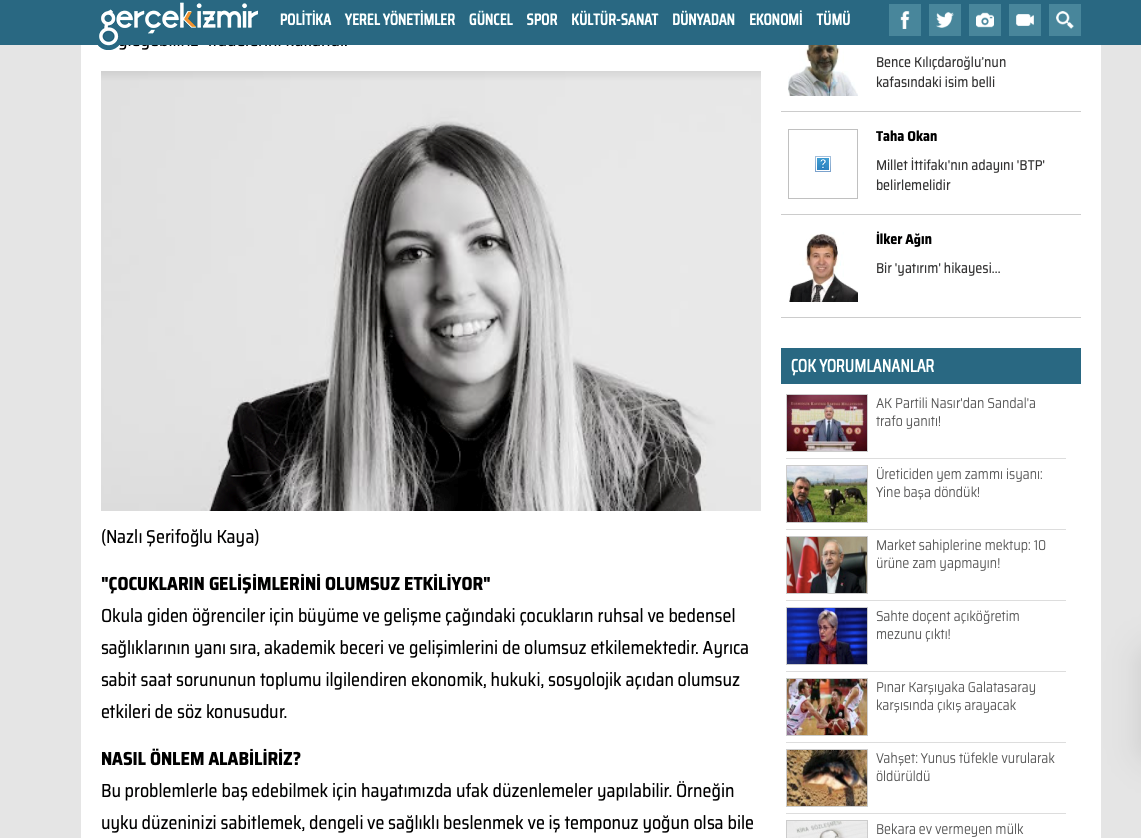
Task: Open the Güncel section
Action: [x=490, y=20]
